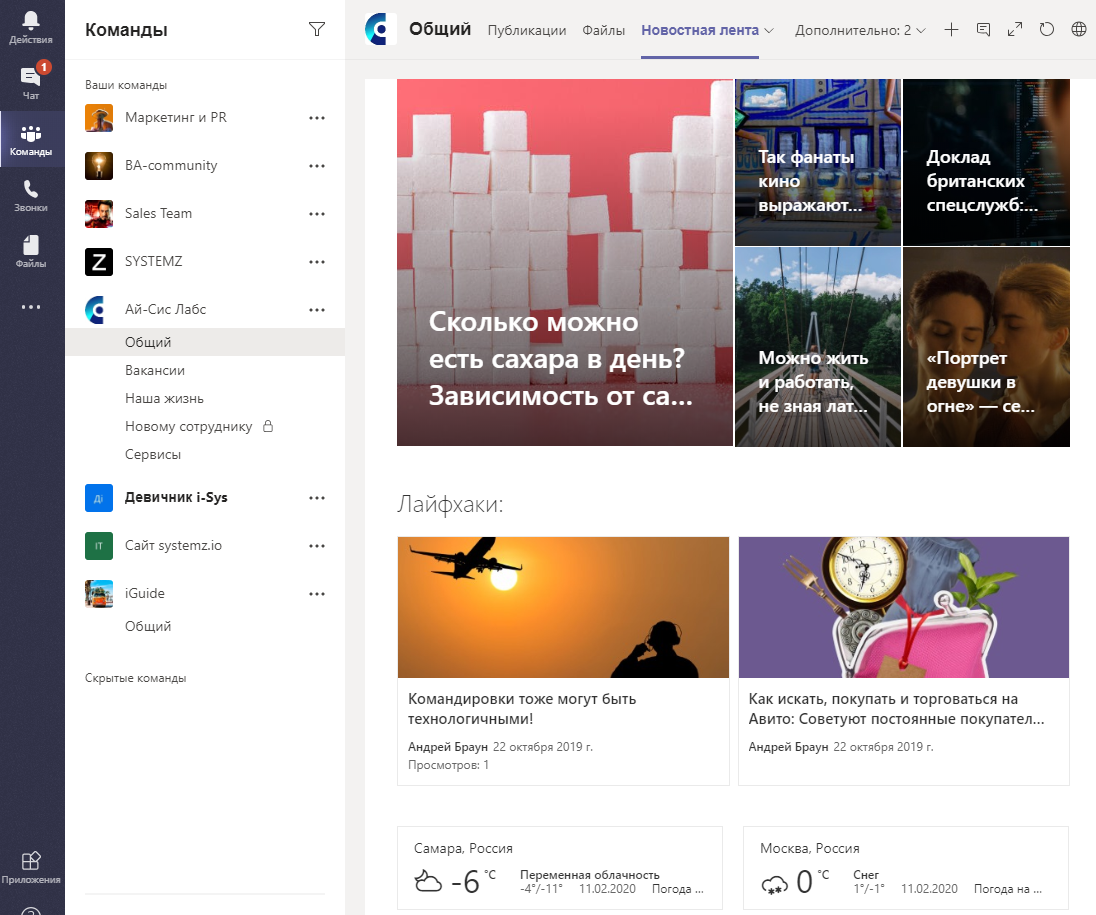Switch to the Звонки section

point(28,190)
